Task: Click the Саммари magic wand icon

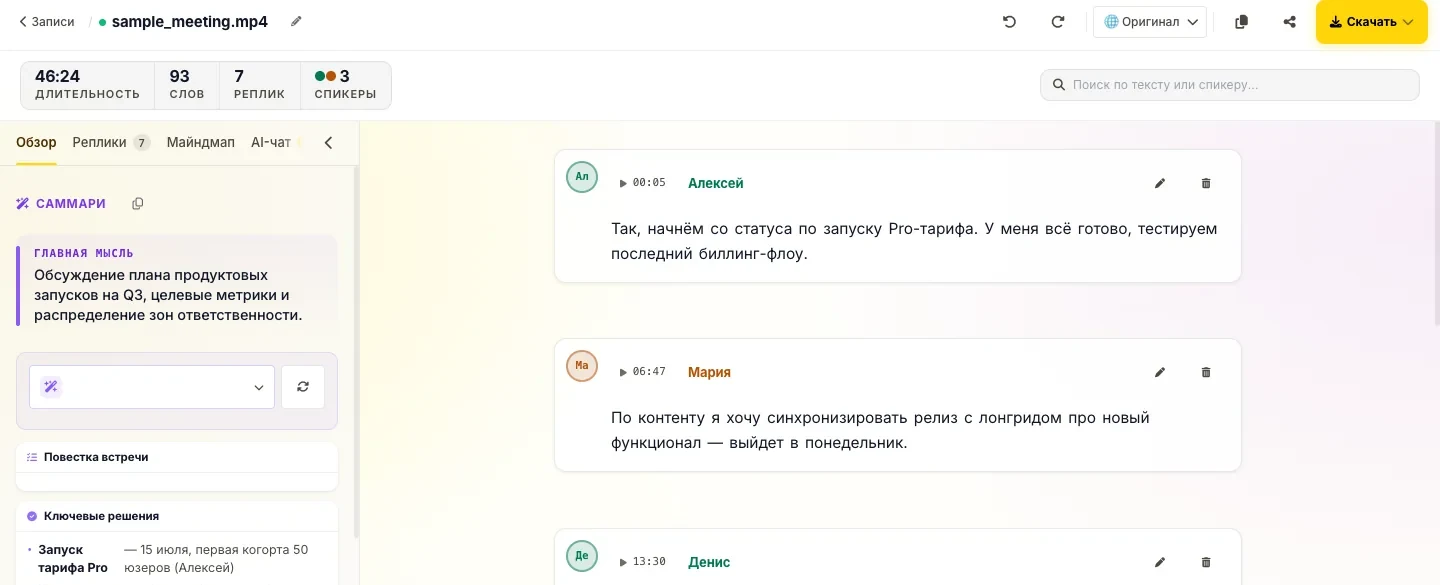Action: (x=22, y=204)
